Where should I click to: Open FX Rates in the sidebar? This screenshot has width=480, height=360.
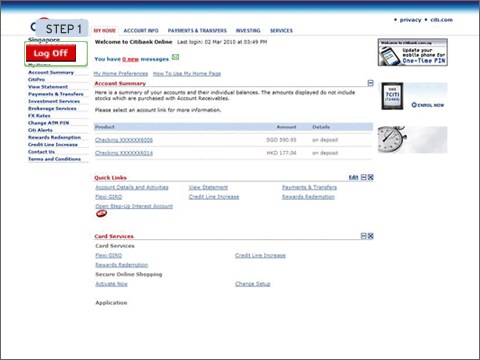[39, 116]
